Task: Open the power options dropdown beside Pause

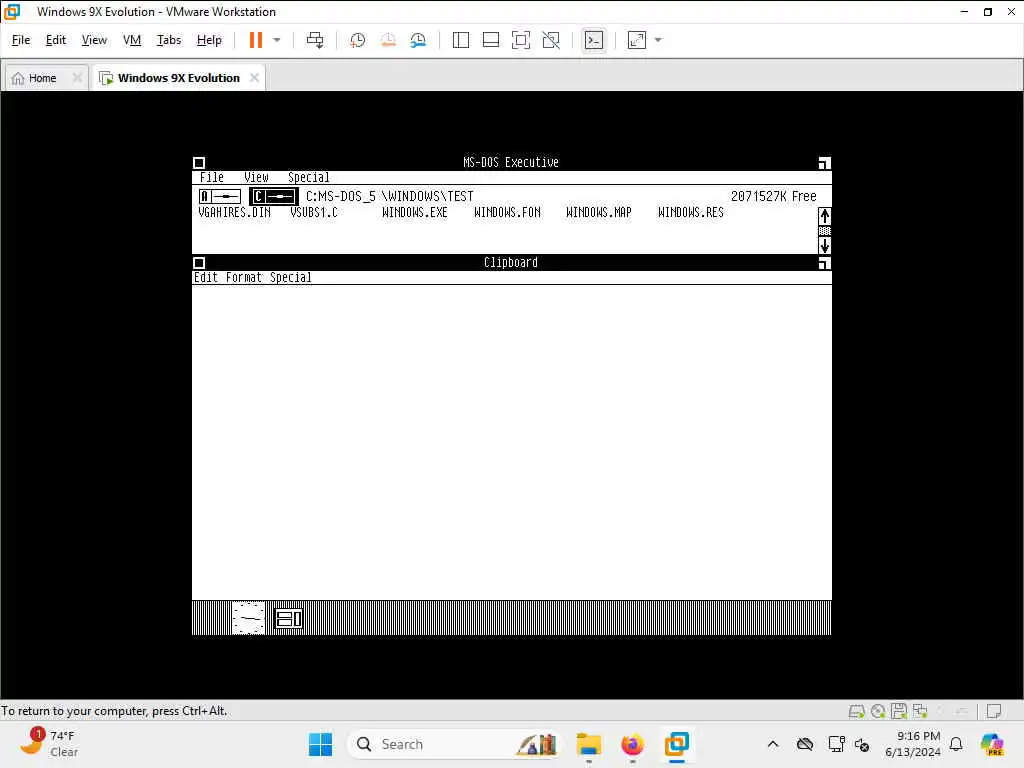Action: coord(277,40)
